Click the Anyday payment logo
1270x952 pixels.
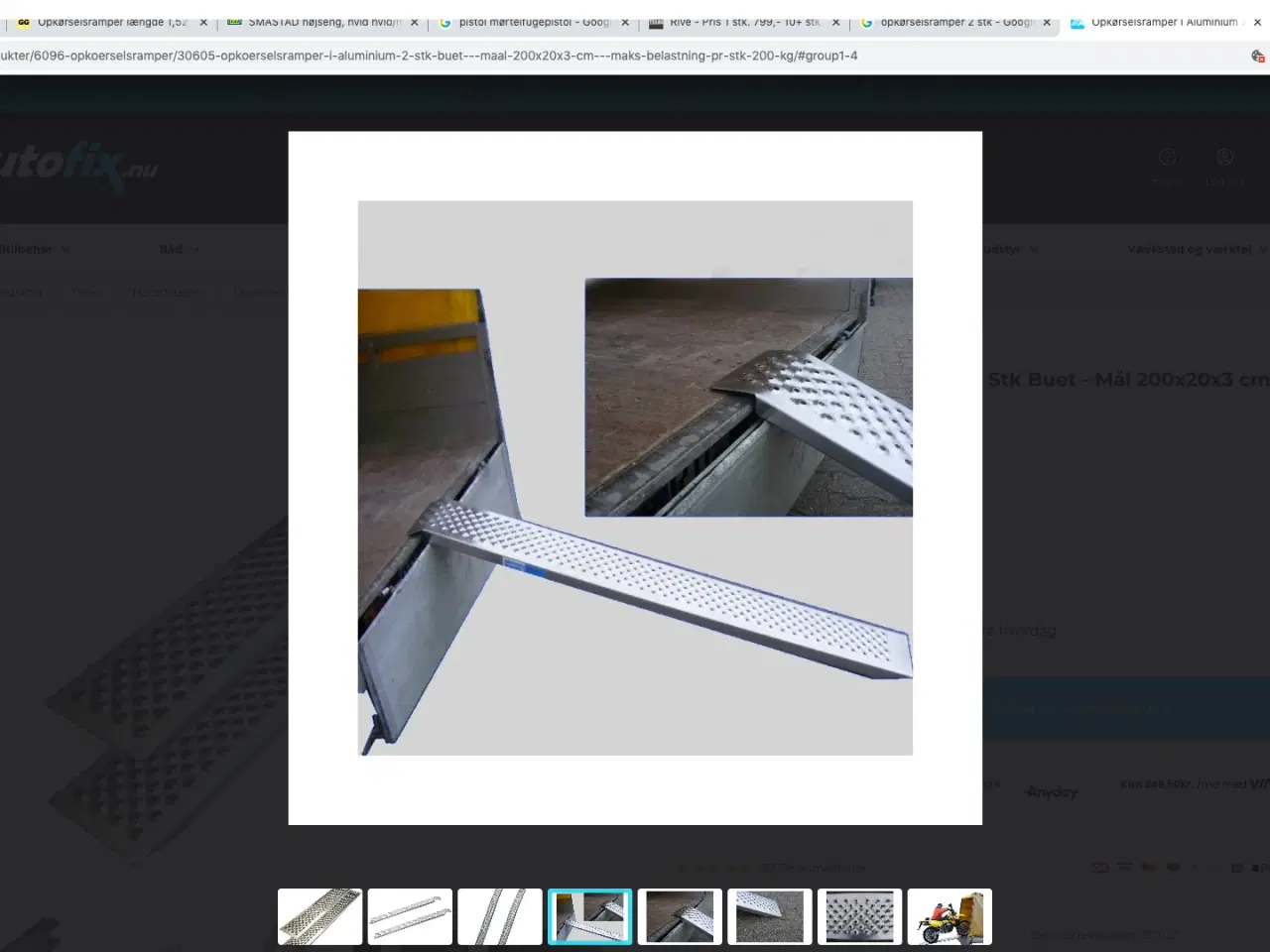tap(1051, 791)
